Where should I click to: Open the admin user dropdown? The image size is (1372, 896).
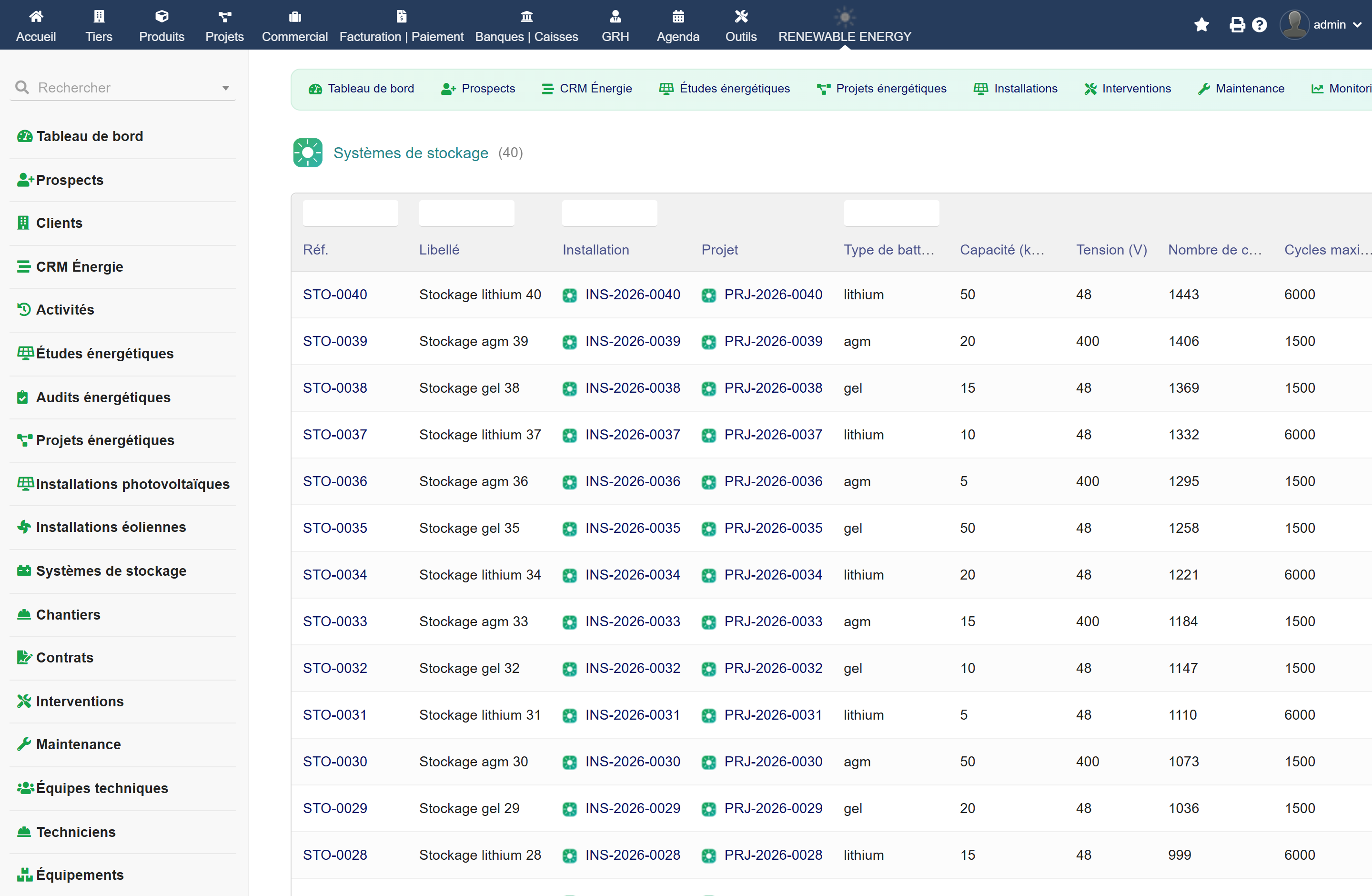point(1322,25)
